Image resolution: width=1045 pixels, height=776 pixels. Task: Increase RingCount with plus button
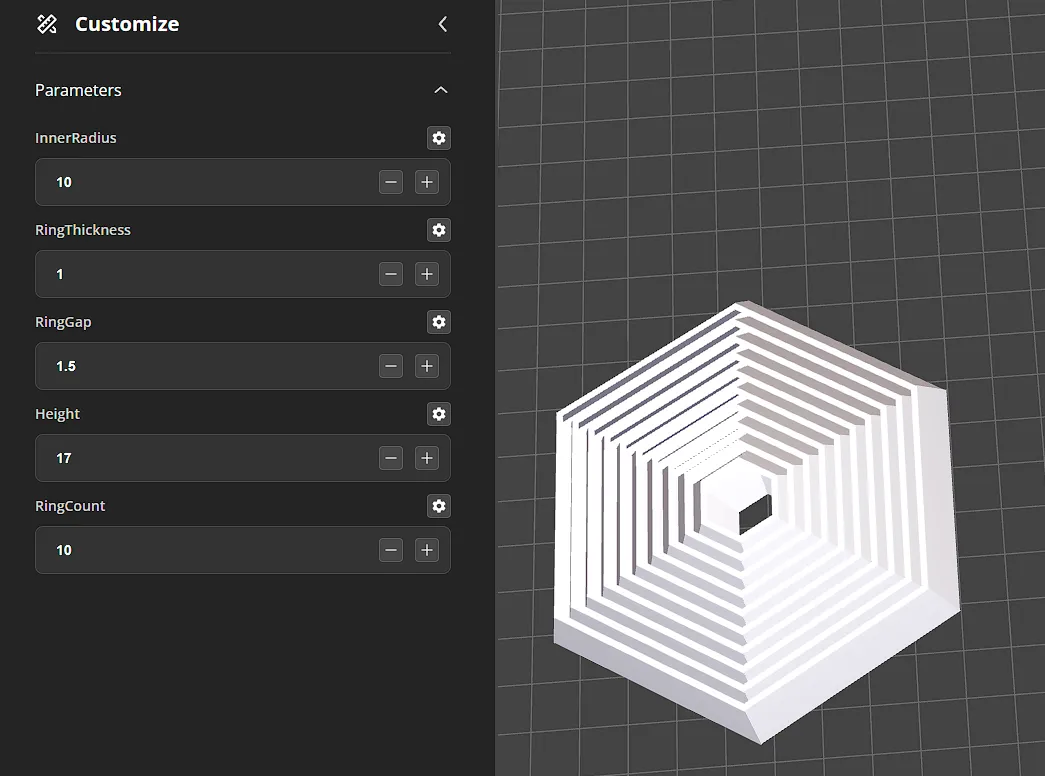(427, 550)
